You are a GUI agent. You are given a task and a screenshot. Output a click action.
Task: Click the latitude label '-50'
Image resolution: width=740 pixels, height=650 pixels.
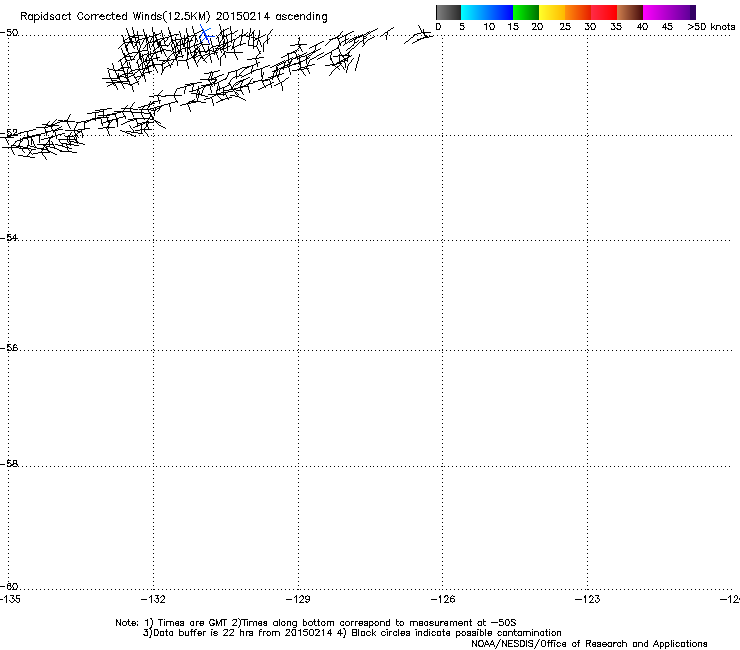(x=9, y=33)
